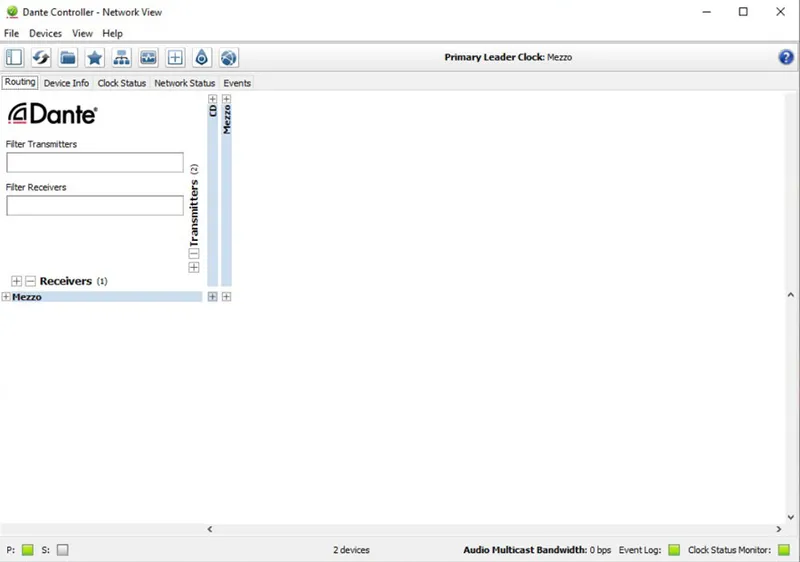Switch to the Network Status tab
800x562 pixels.
tap(185, 83)
